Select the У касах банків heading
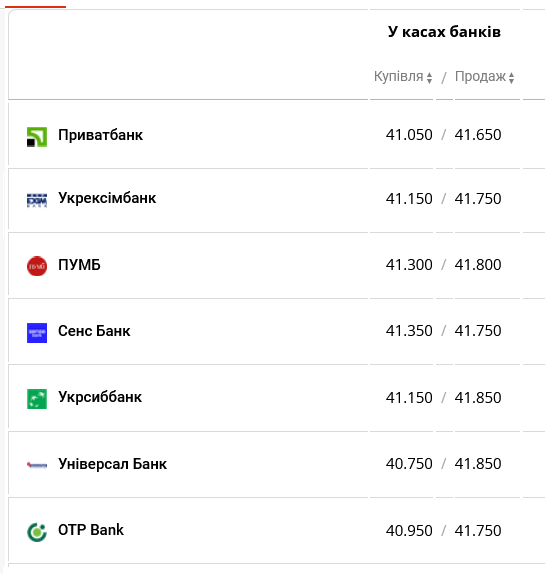545x574 pixels. coord(444,32)
